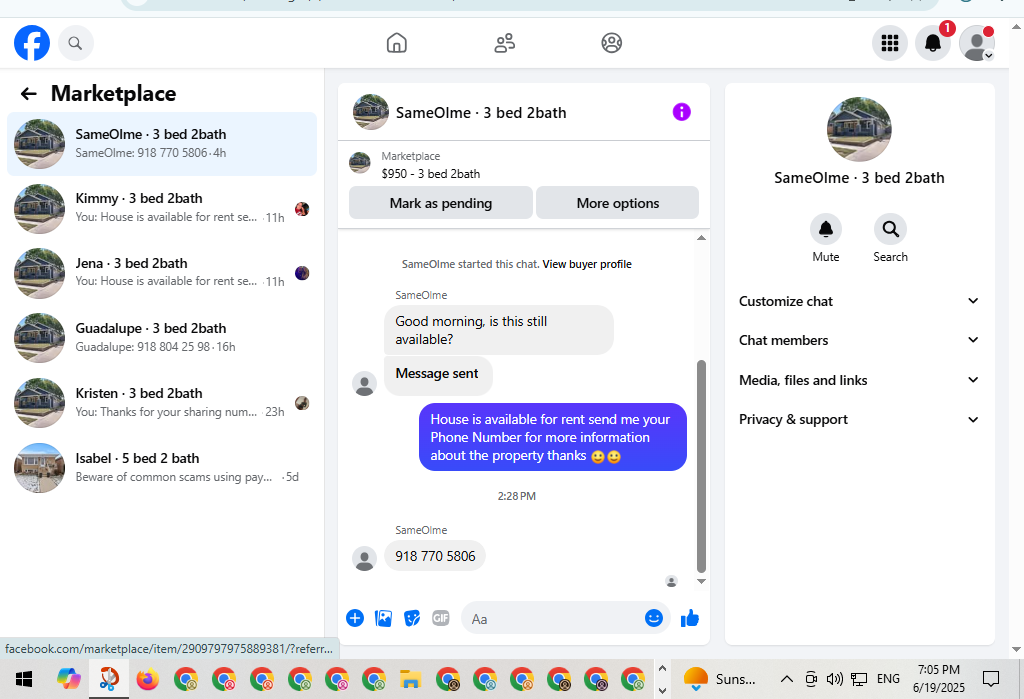
Task: Open the Snipping Tool taskbar icon
Action: (x=108, y=679)
